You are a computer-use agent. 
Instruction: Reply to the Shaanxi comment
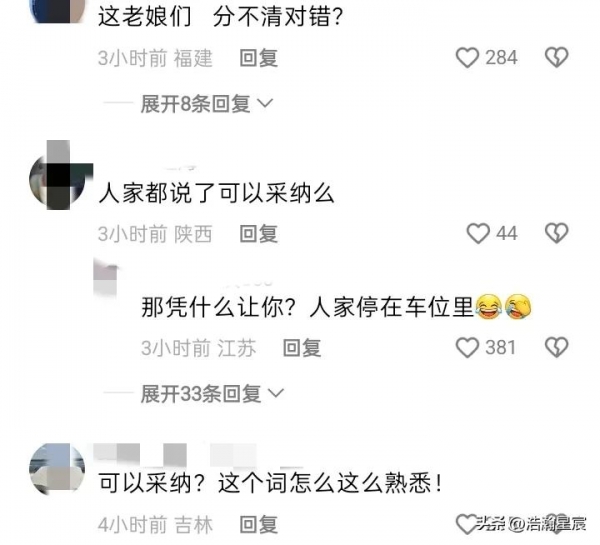(x=259, y=234)
